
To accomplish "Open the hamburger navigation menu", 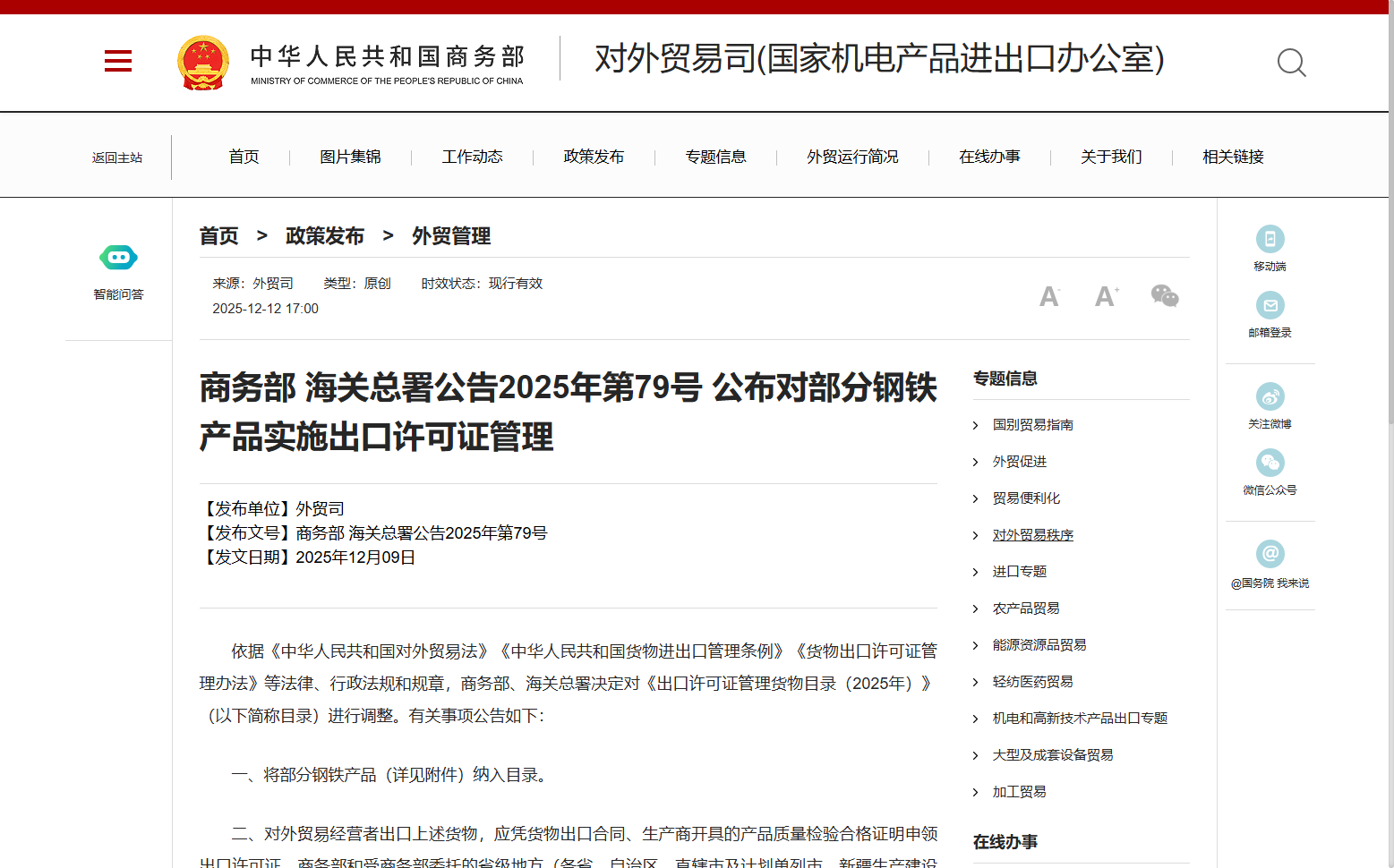I will (x=117, y=61).
